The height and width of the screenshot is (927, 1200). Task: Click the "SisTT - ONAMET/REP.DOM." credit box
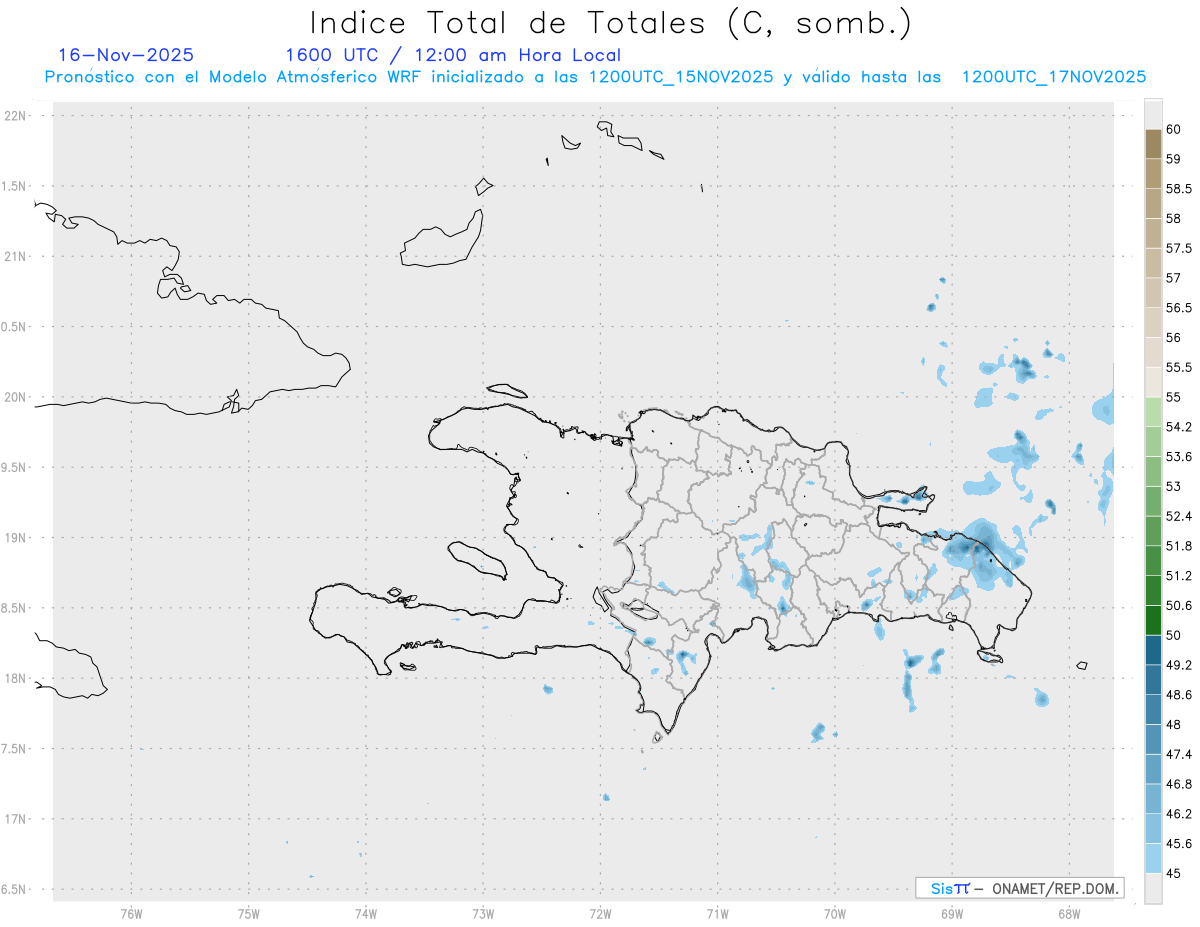coord(1019,888)
